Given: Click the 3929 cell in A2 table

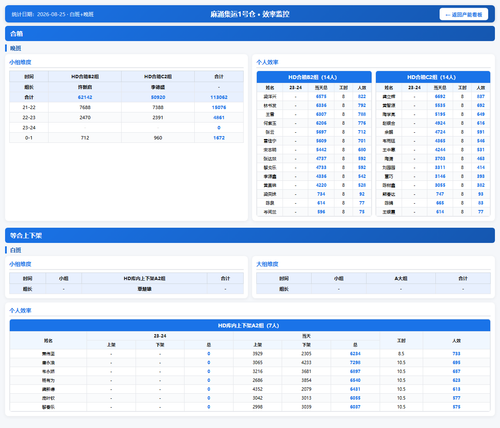Looking at the screenshot, I should 258,354.
